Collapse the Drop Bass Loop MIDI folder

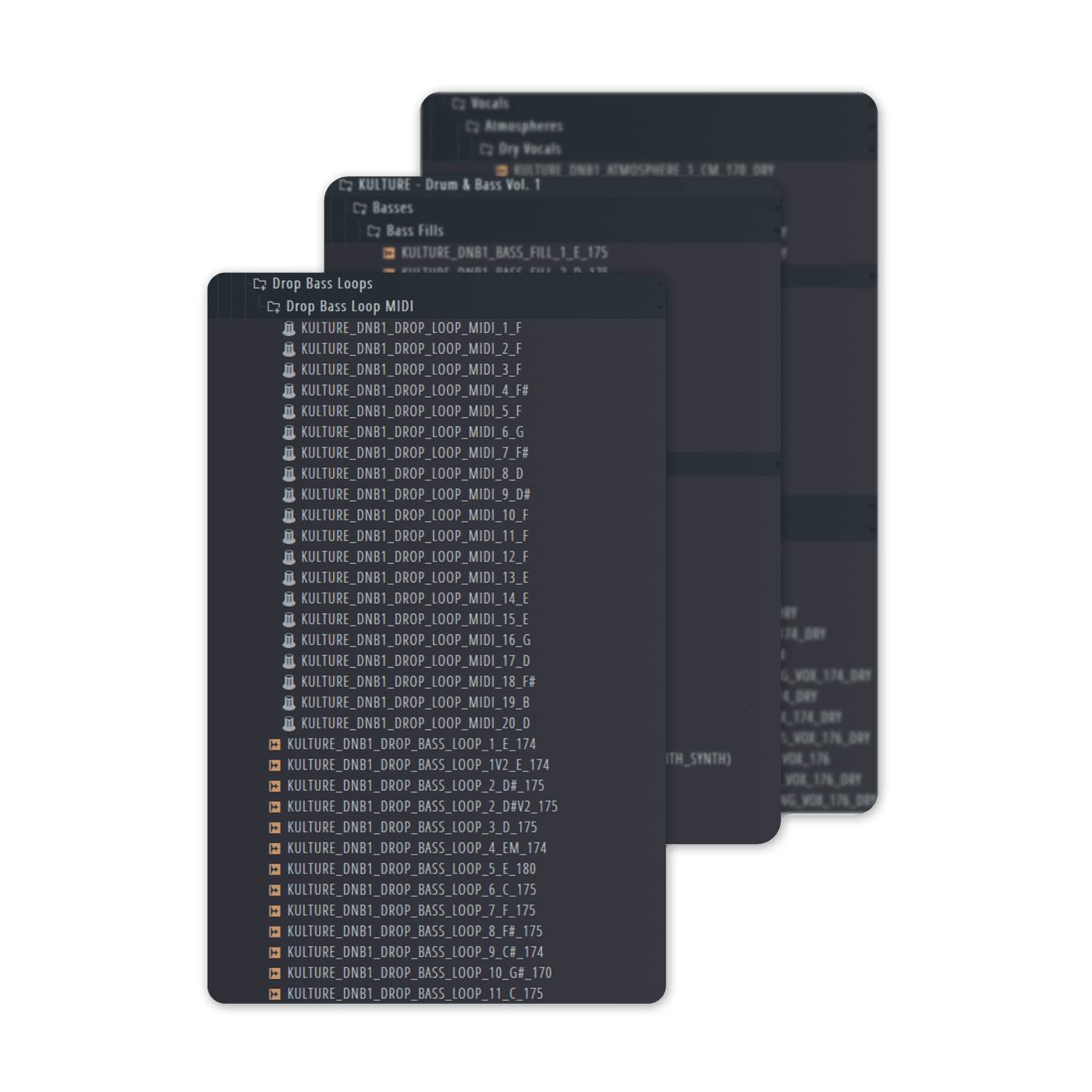pos(274,307)
